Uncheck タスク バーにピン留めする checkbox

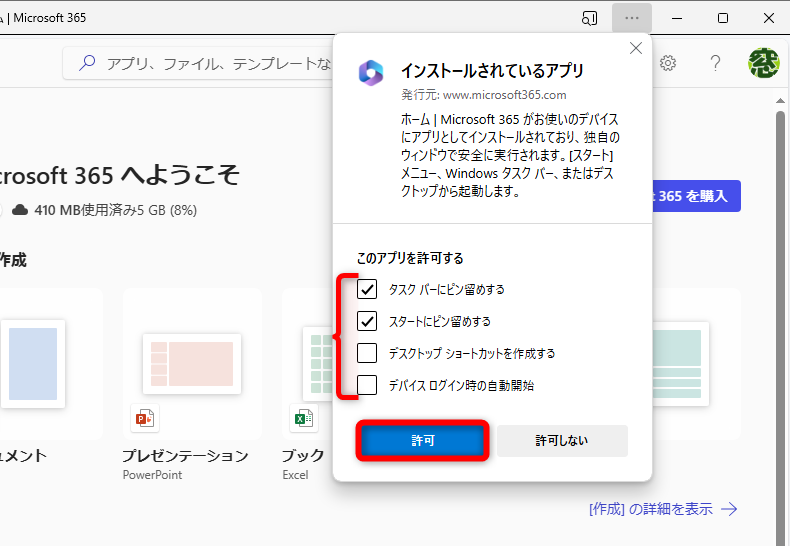point(367,289)
